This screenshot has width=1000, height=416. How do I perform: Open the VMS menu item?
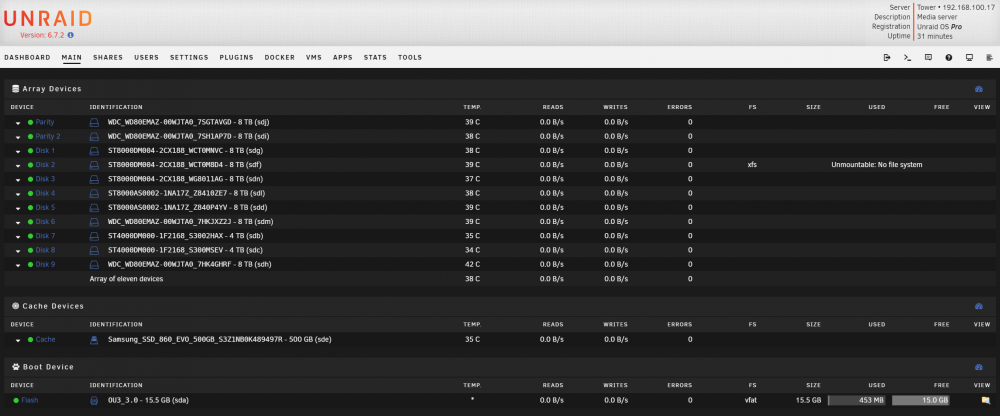click(x=314, y=57)
